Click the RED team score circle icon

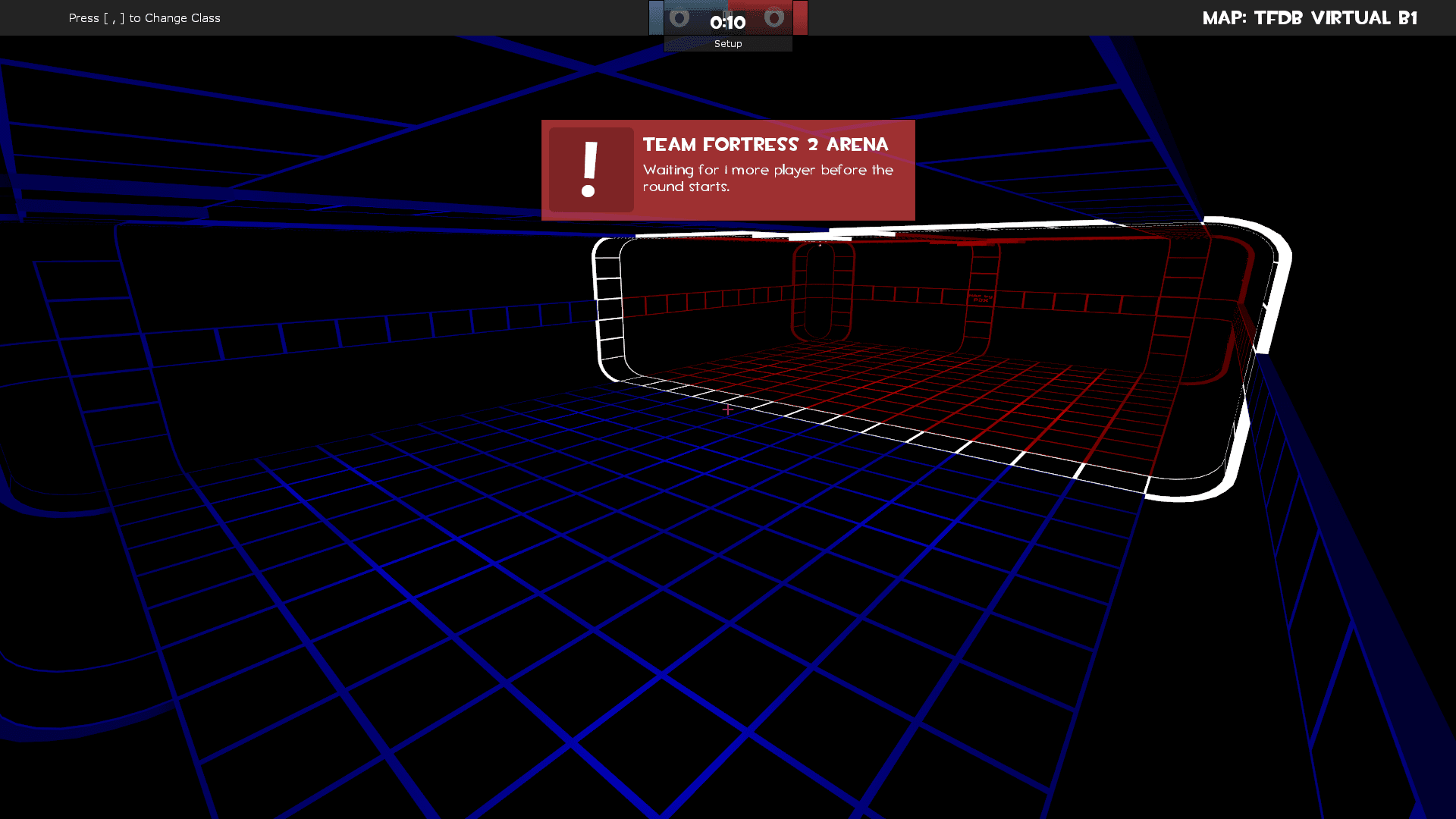point(773,17)
